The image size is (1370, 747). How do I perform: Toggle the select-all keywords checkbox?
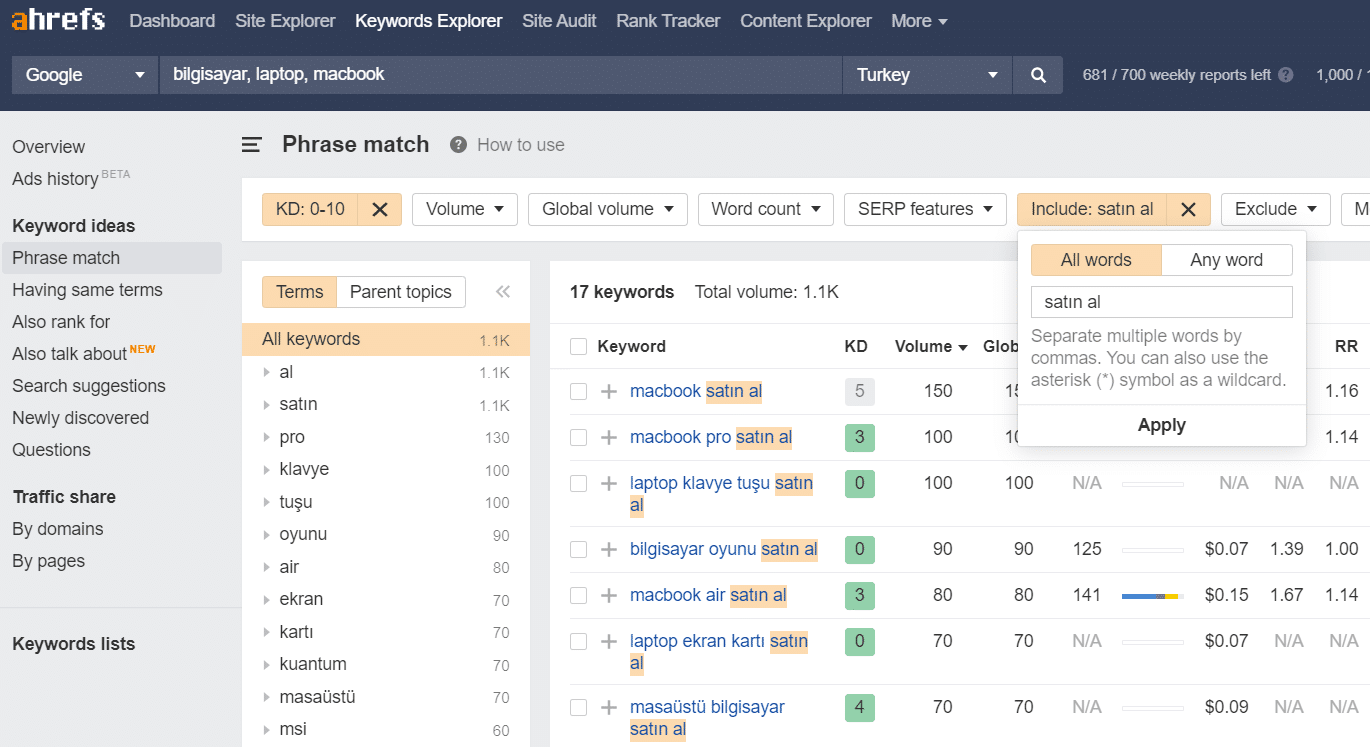pyautogui.click(x=578, y=347)
